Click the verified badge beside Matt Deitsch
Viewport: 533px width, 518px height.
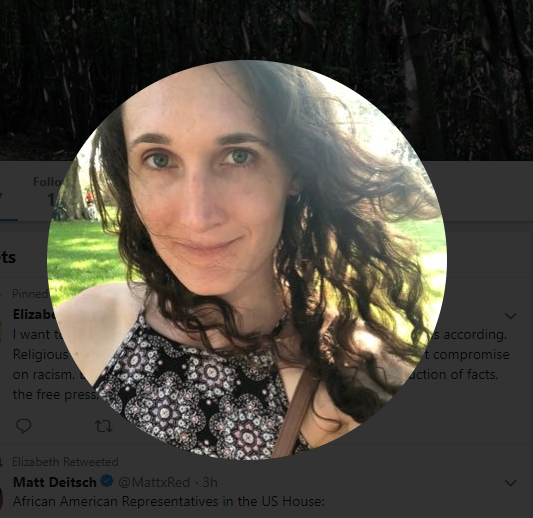[107, 482]
